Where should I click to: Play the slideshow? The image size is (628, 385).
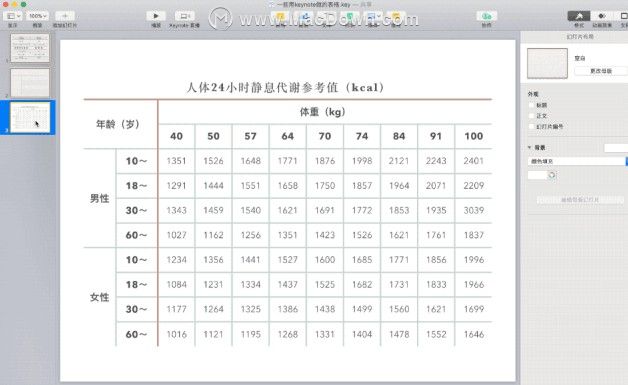point(156,16)
